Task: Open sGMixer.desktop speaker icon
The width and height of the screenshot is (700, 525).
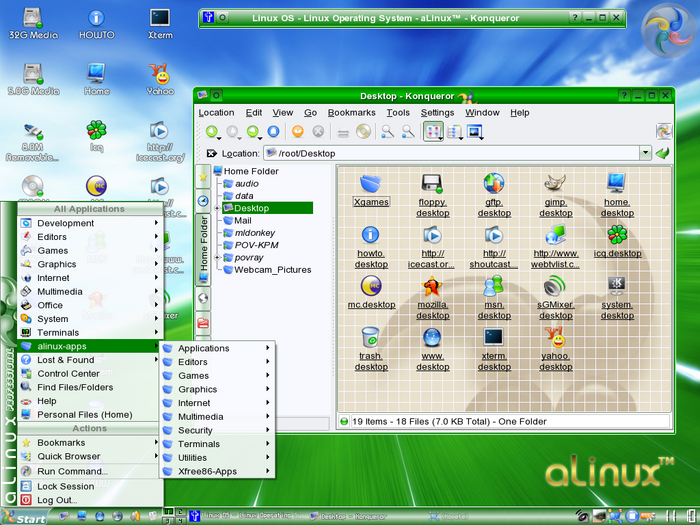Action: pos(555,298)
